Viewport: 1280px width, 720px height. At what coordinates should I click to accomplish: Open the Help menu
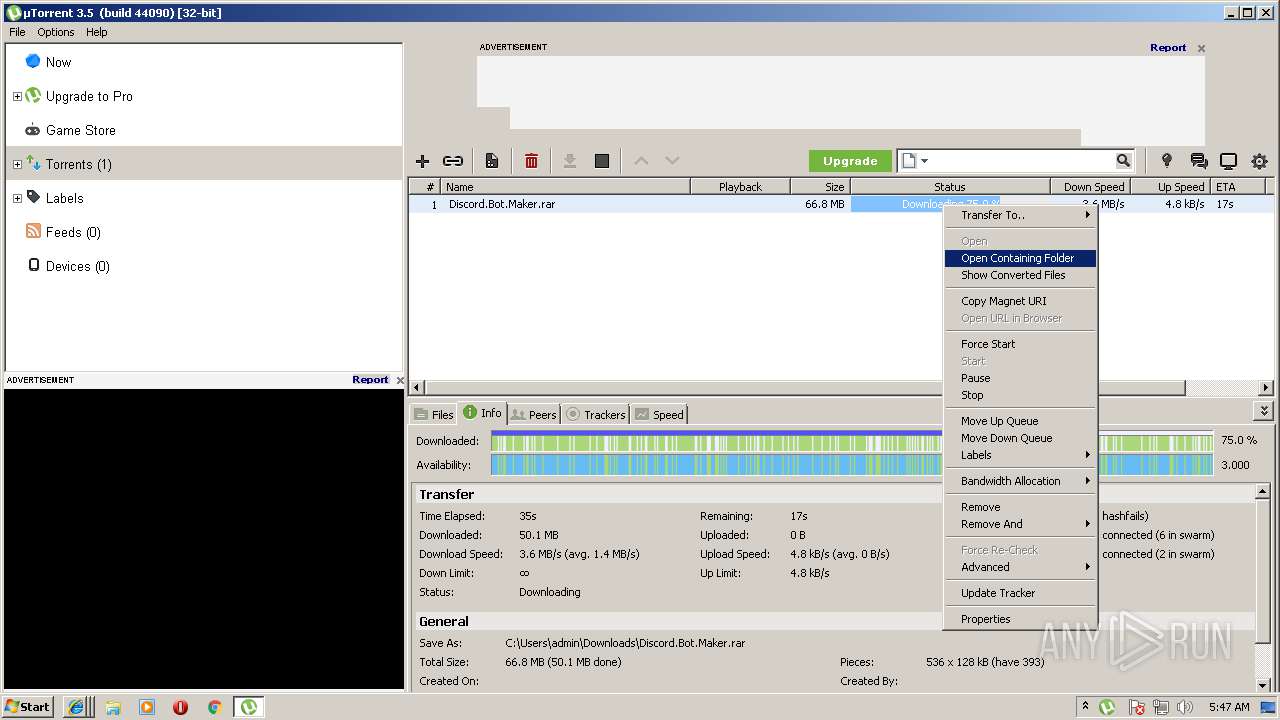pyautogui.click(x=96, y=32)
